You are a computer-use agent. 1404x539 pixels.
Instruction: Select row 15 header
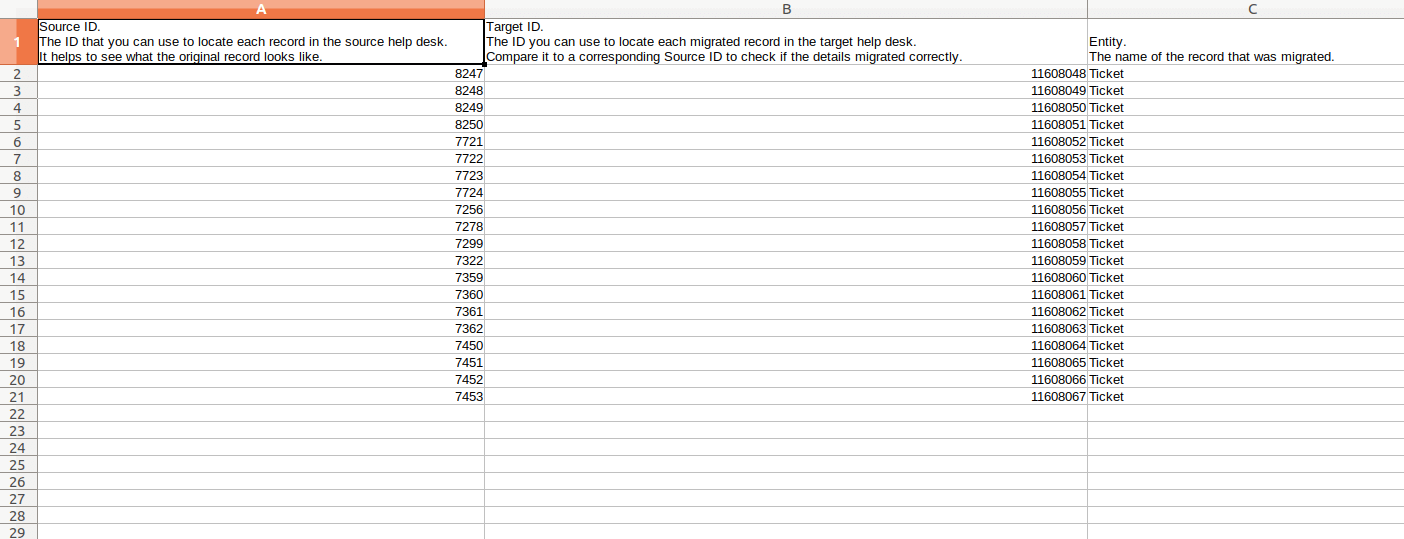(x=18, y=295)
